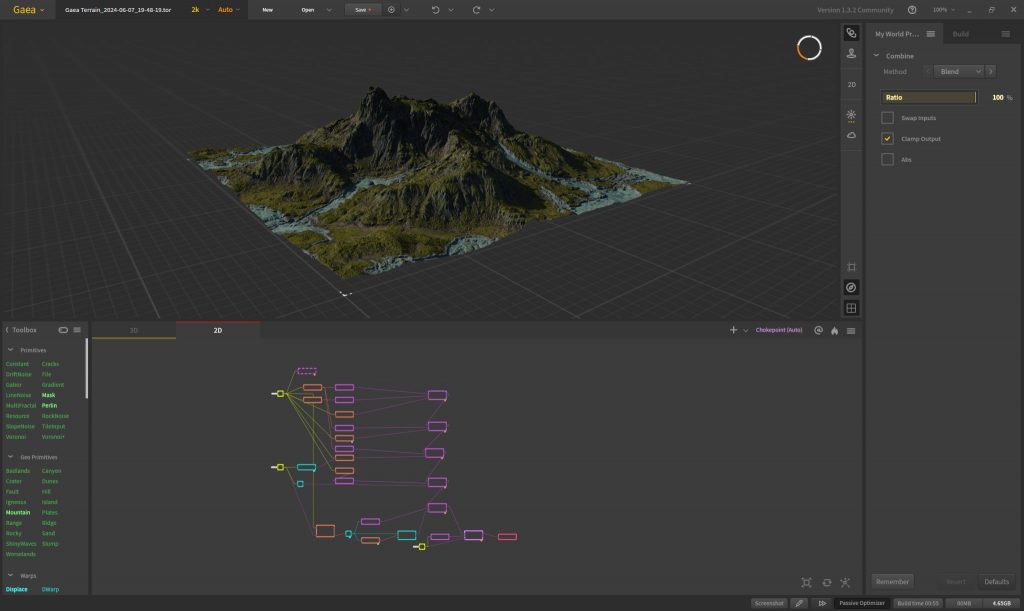
Task: Click the Toolbox vertical scrollbar
Action: 87,368
